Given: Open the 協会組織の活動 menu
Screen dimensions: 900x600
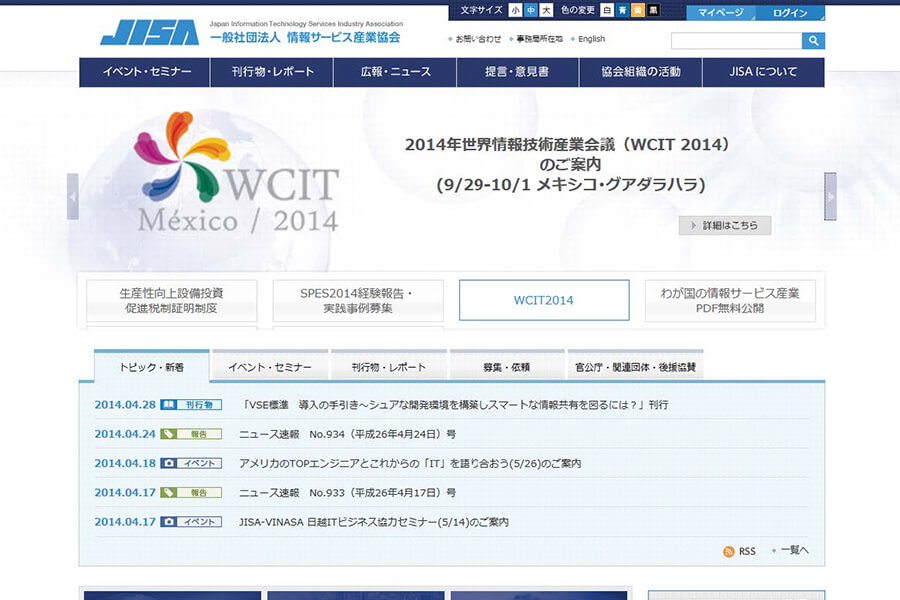Looking at the screenshot, I should coord(641,72).
